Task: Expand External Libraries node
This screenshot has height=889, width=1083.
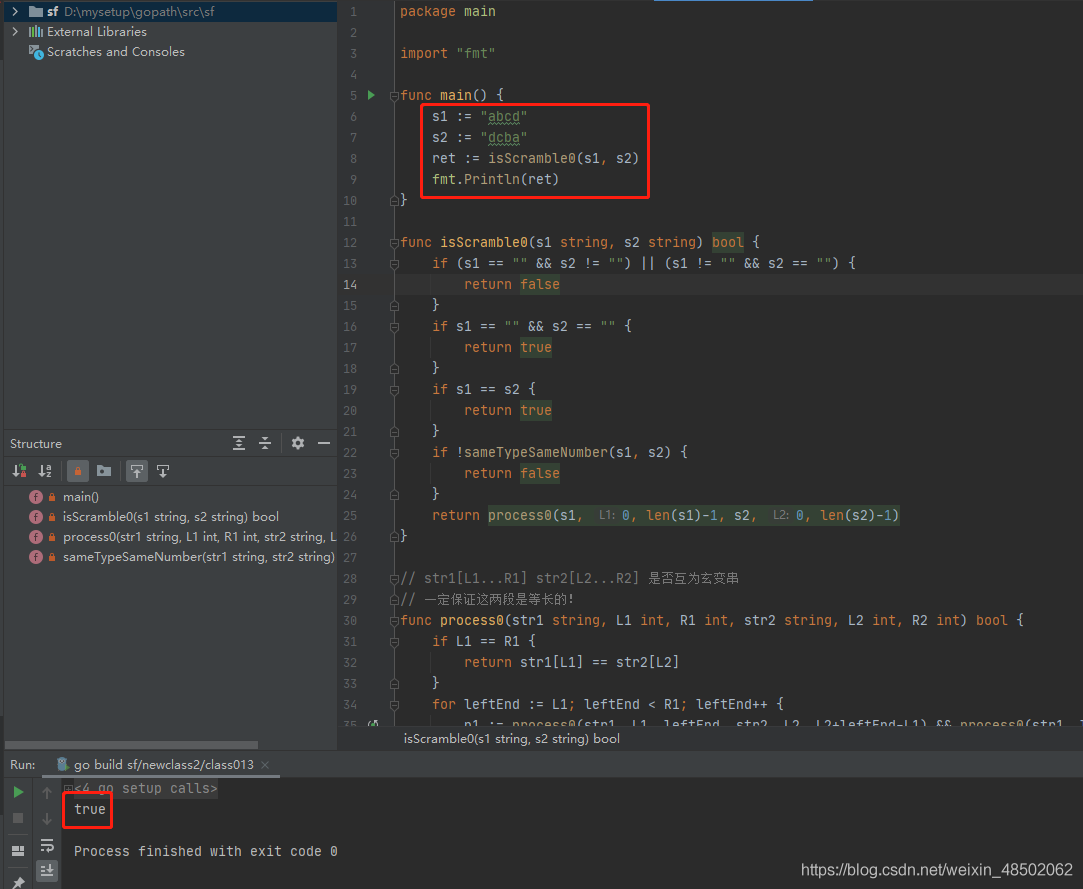Action: pyautogui.click(x=15, y=32)
